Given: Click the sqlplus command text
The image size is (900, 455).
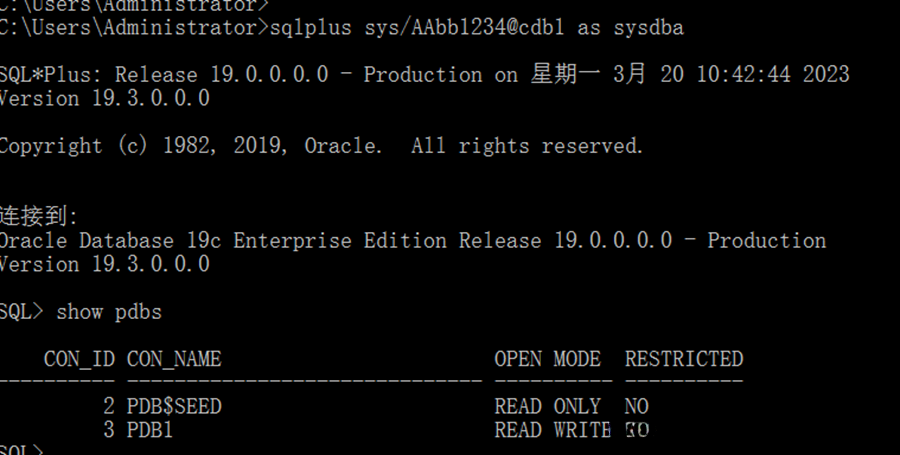Looking at the screenshot, I should [311, 27].
